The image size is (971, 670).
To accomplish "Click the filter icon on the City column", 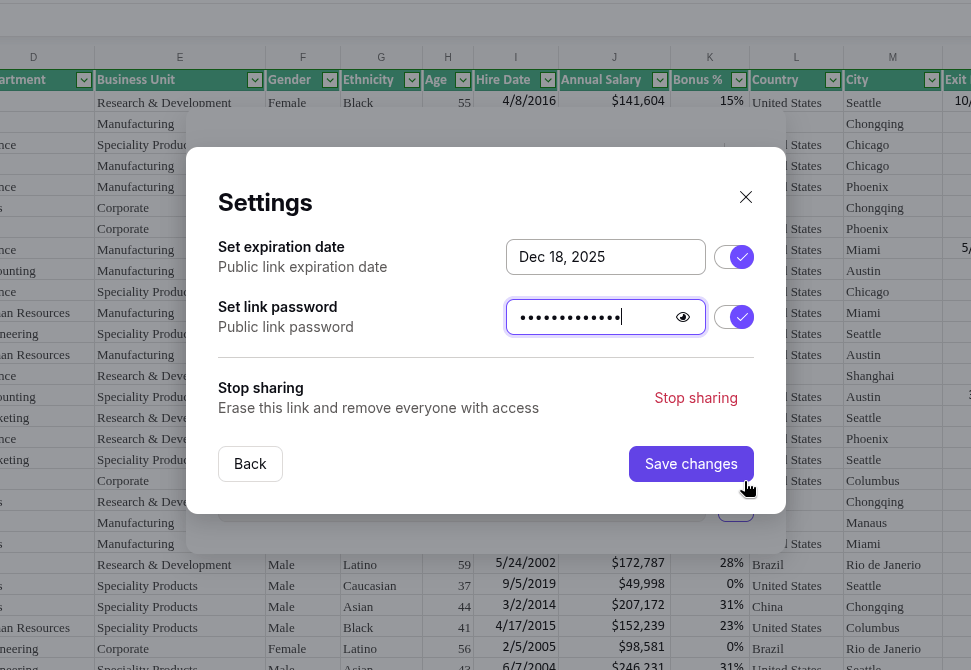I will 931,80.
